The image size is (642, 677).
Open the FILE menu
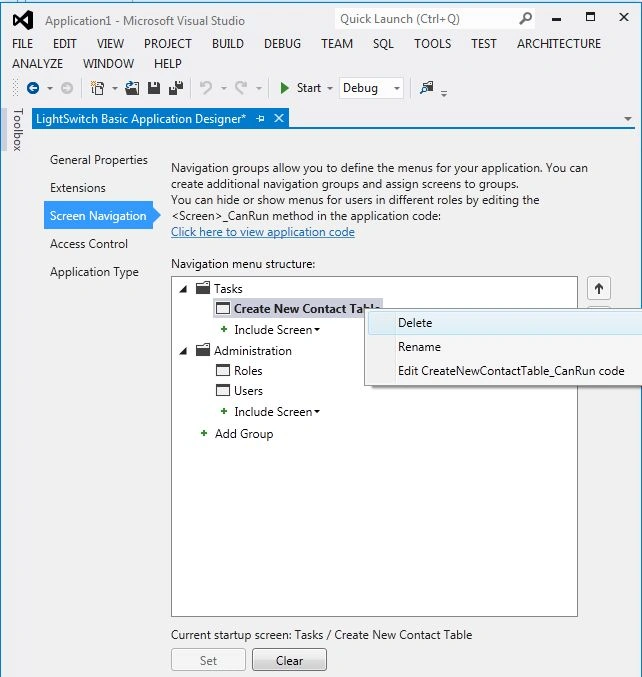click(22, 44)
